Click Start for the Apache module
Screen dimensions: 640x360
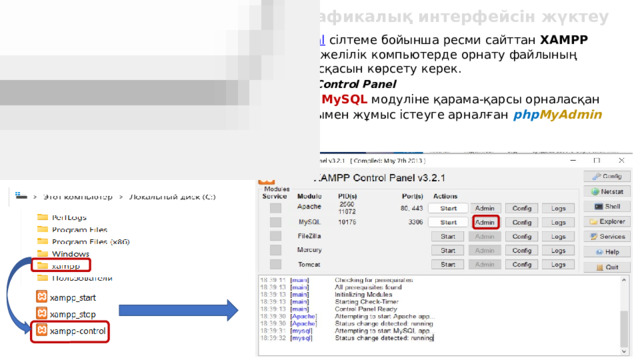coord(448,208)
